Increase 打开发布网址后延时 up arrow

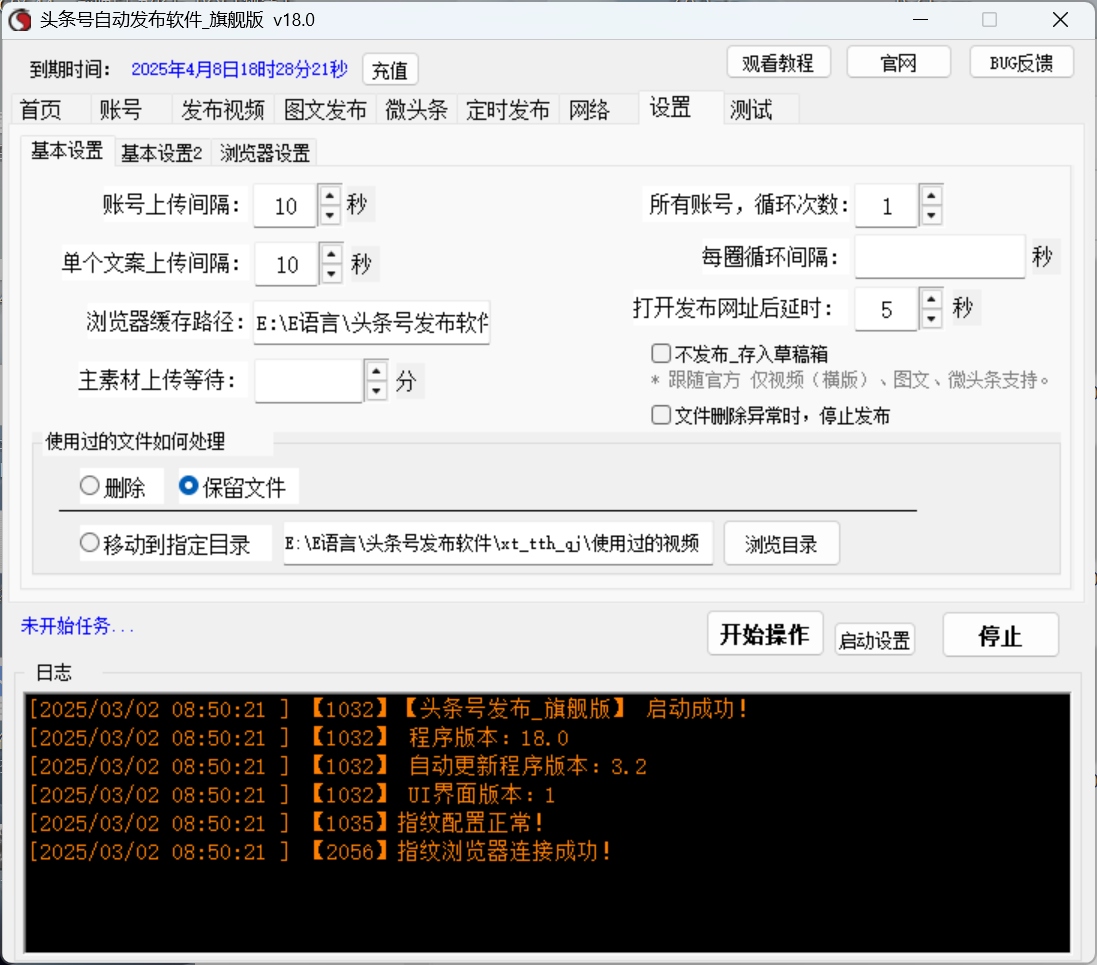[931, 299]
